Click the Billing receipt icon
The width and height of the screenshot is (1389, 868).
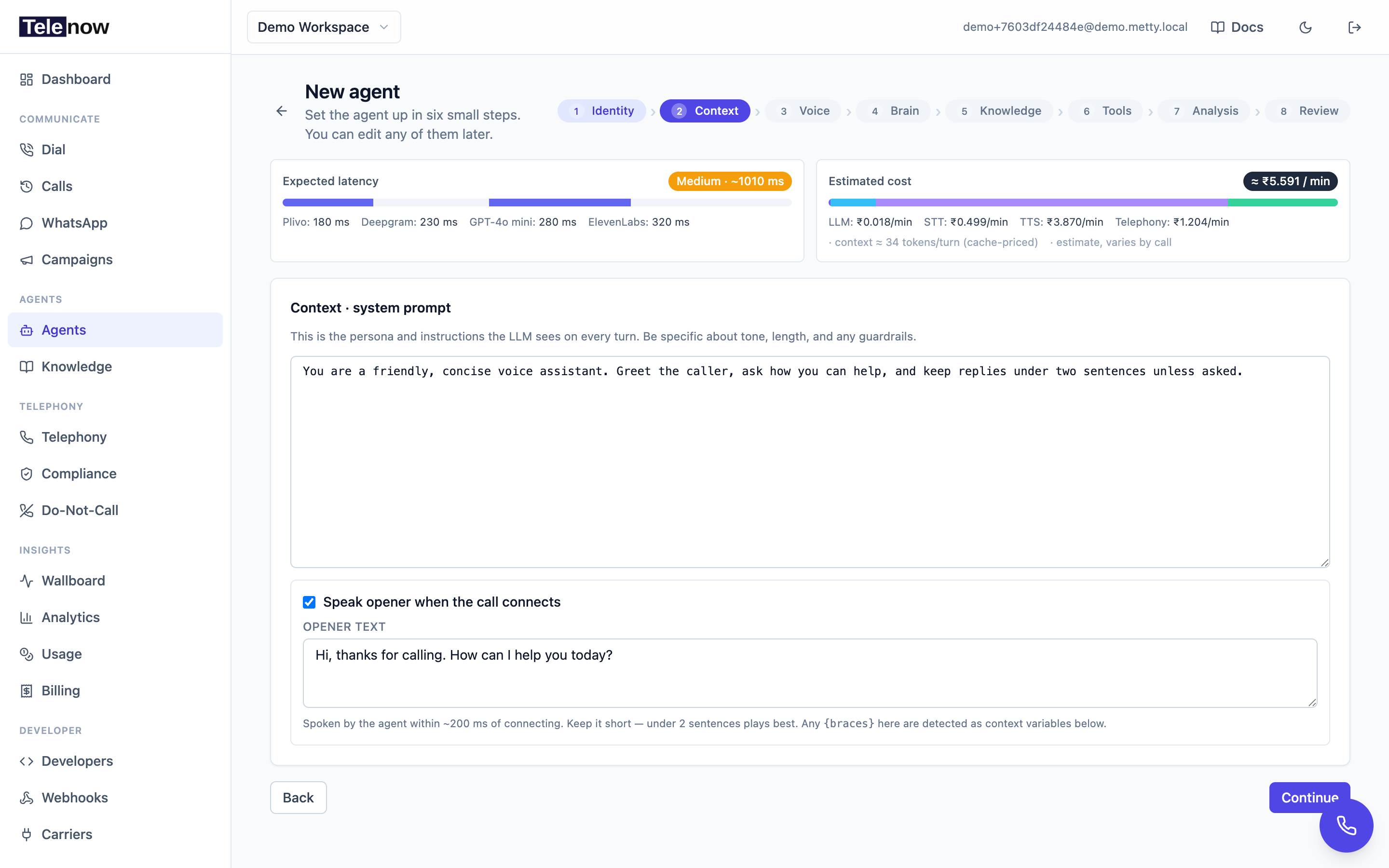point(27,691)
